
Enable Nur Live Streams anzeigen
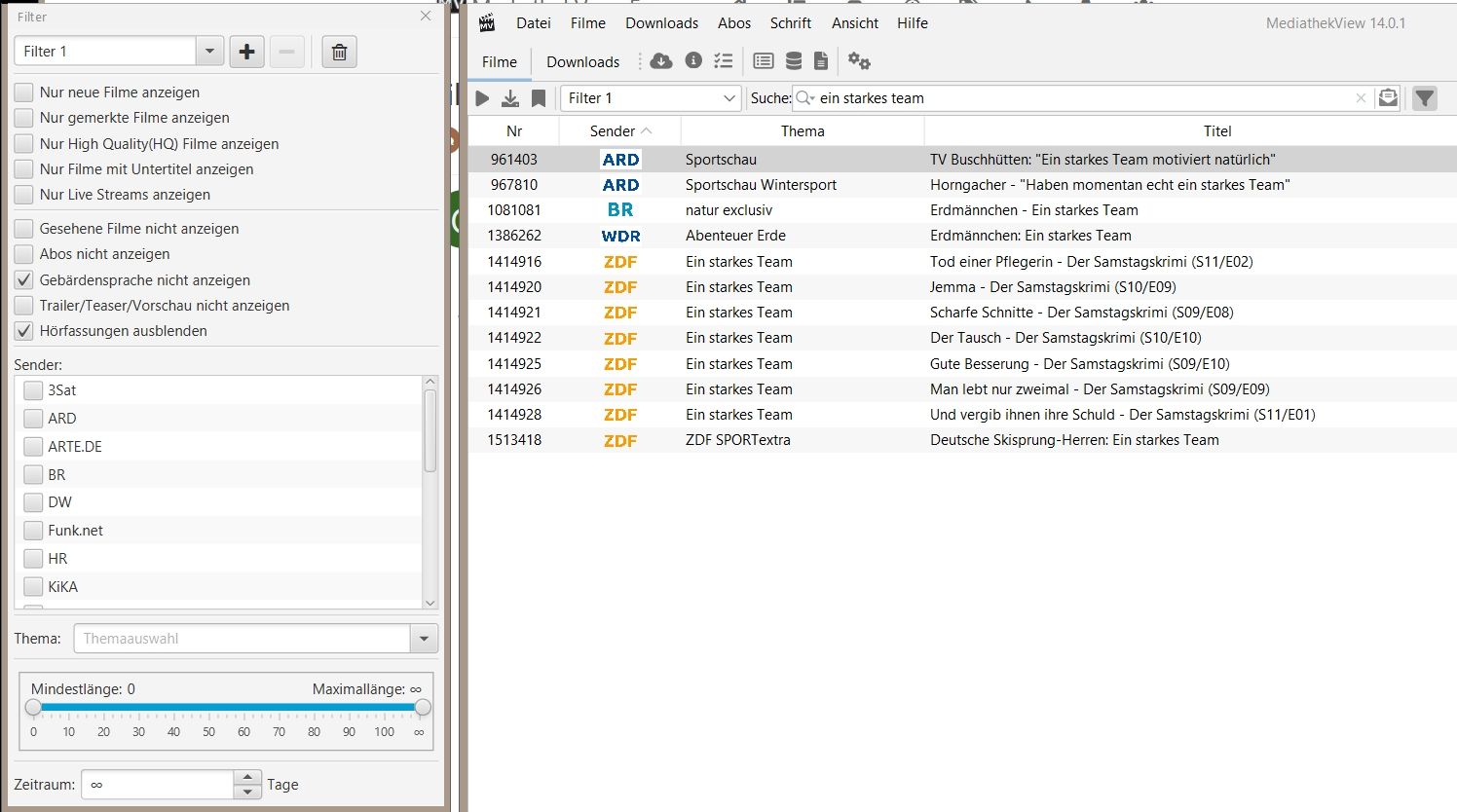(x=24, y=195)
